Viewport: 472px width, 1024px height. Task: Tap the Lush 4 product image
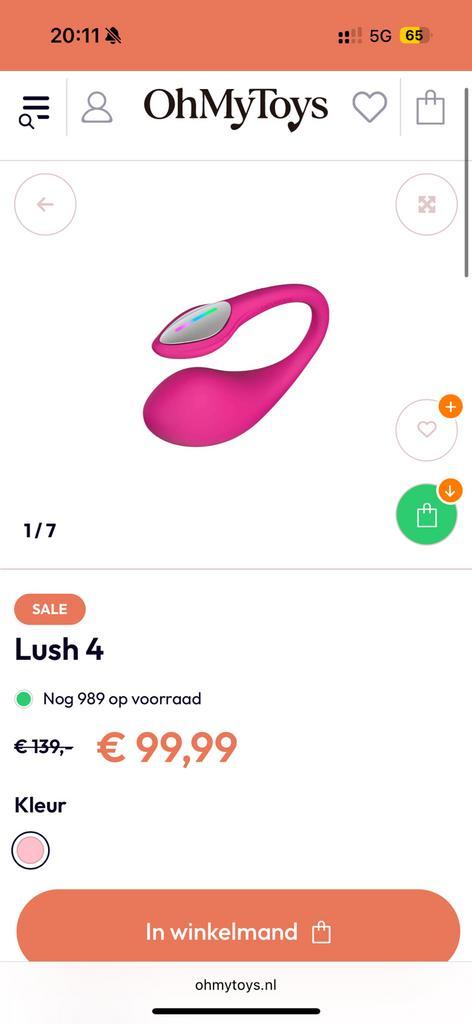point(236,365)
